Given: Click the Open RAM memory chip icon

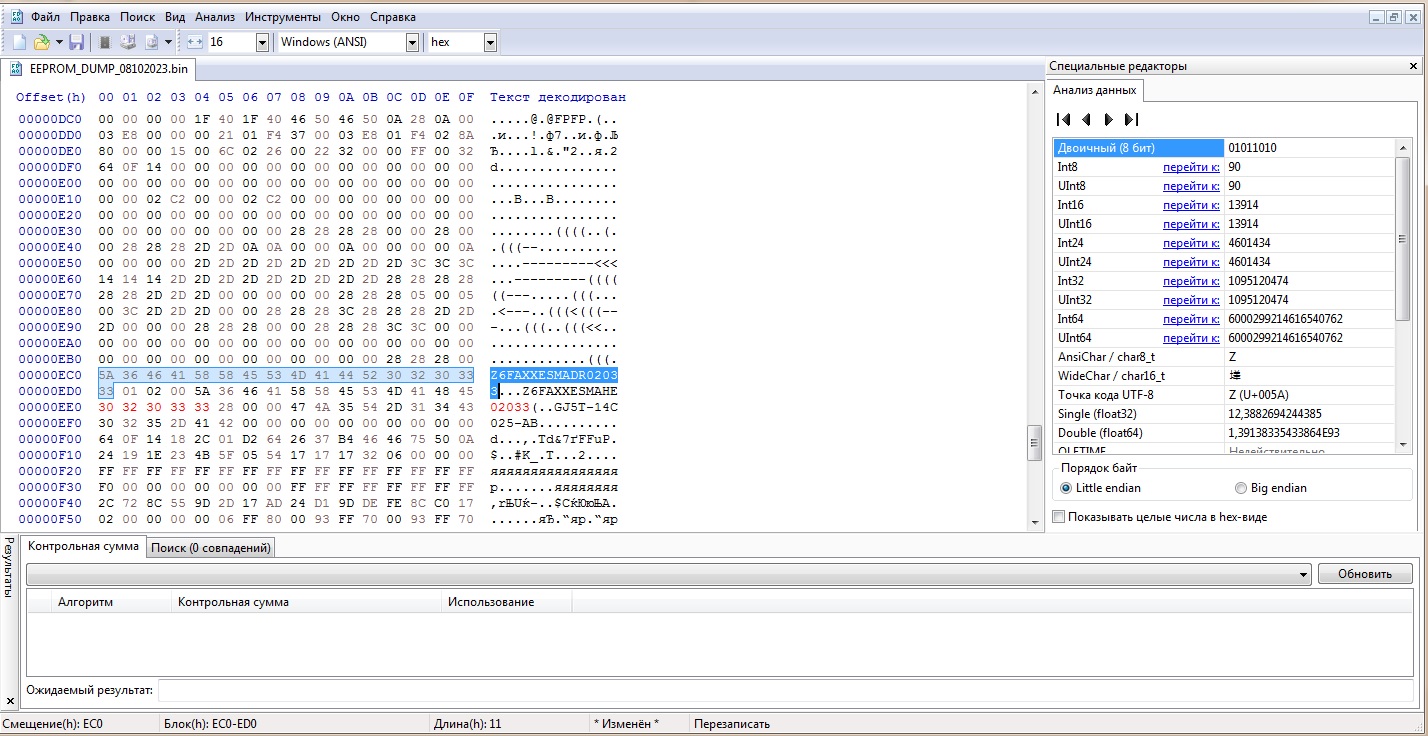Looking at the screenshot, I should (x=105, y=42).
